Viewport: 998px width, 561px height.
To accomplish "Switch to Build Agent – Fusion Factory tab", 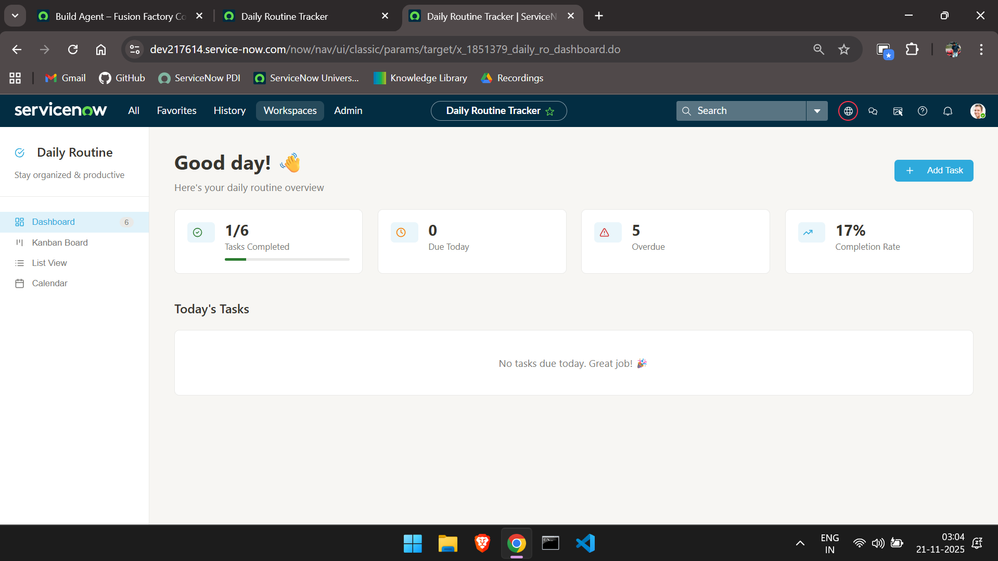I will pos(120,17).
